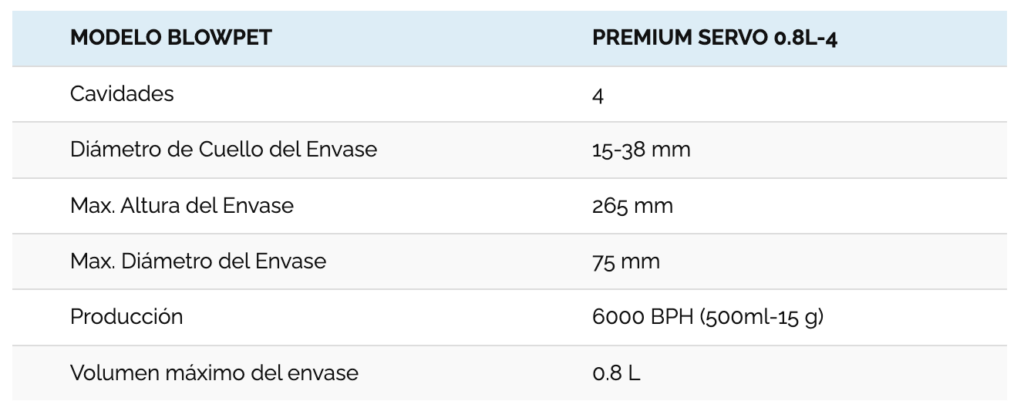Select the 0.8 L value cell

[x=616, y=373]
